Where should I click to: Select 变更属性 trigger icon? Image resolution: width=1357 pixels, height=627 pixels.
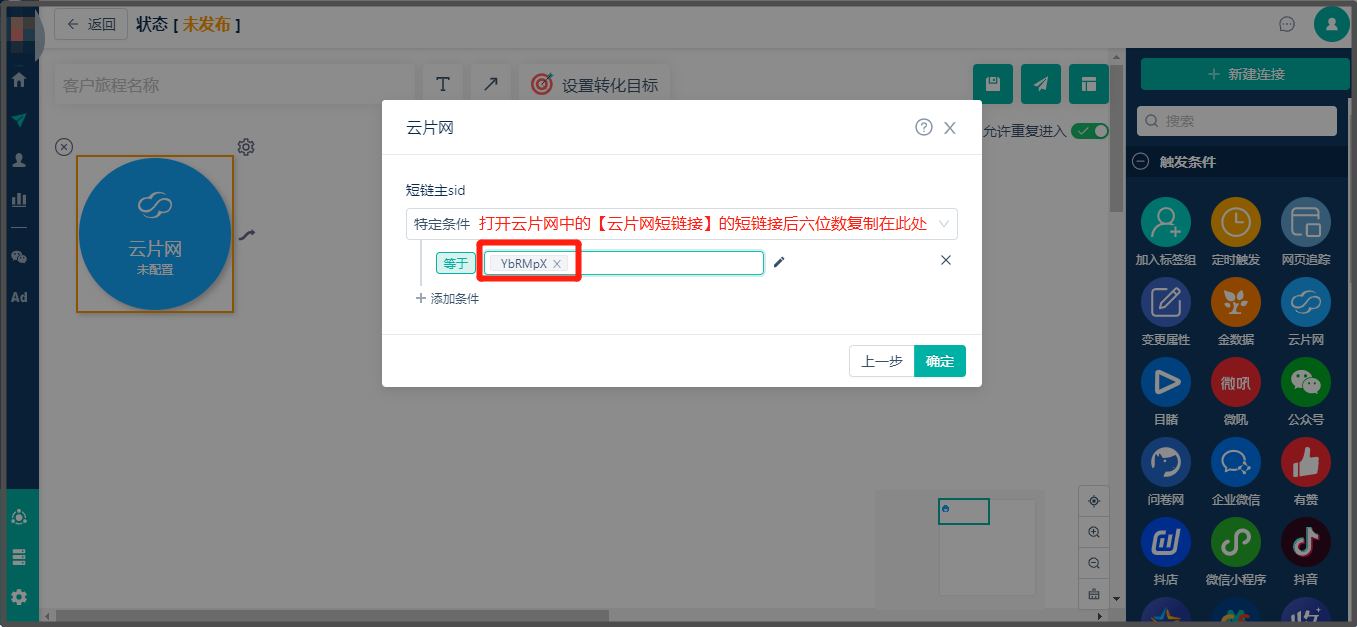[x=1166, y=302]
